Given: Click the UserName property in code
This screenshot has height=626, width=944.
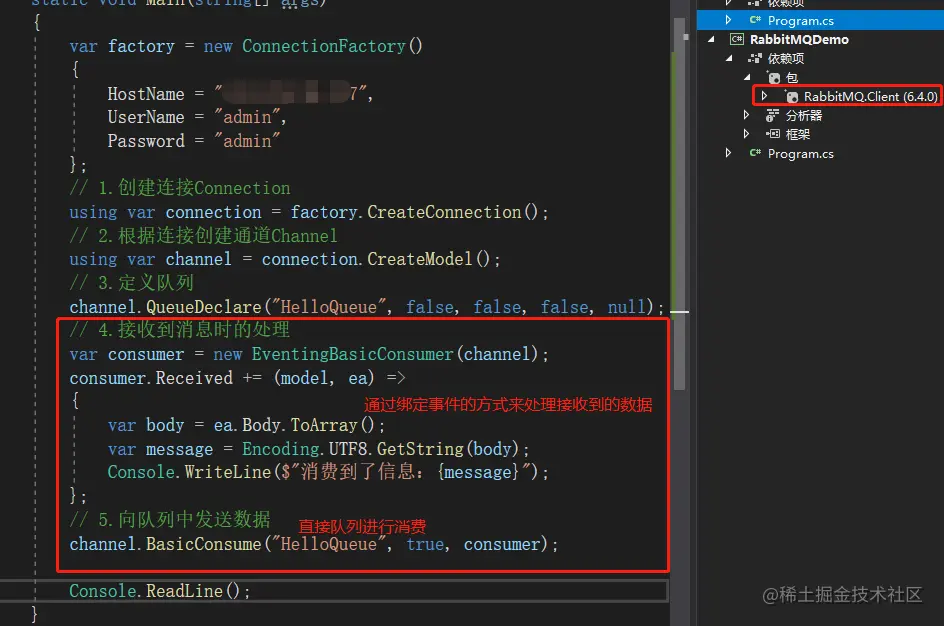Looking at the screenshot, I should click(x=146, y=117).
